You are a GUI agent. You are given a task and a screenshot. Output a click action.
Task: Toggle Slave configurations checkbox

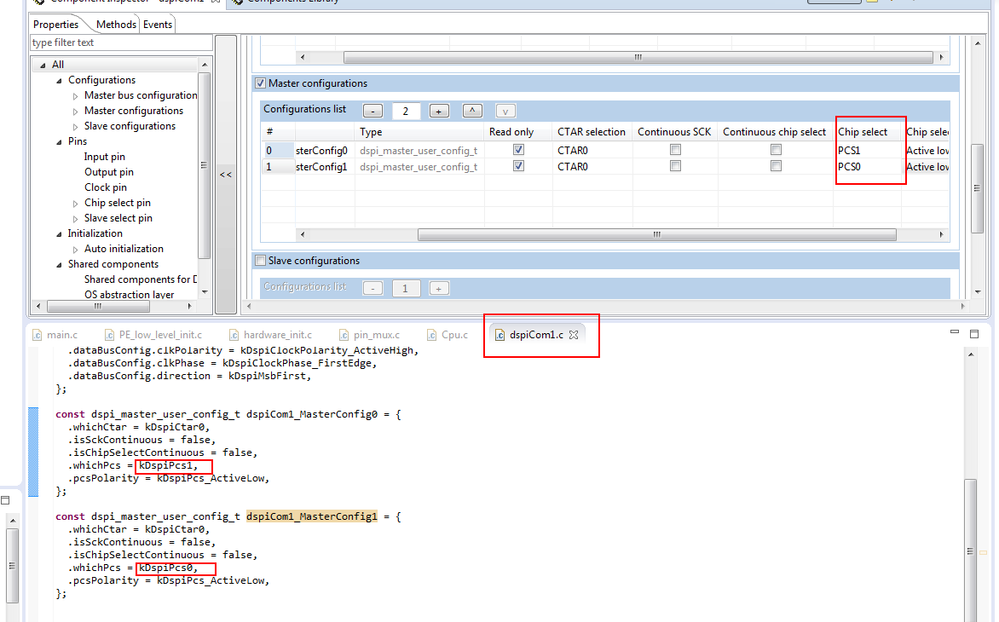tap(260, 261)
